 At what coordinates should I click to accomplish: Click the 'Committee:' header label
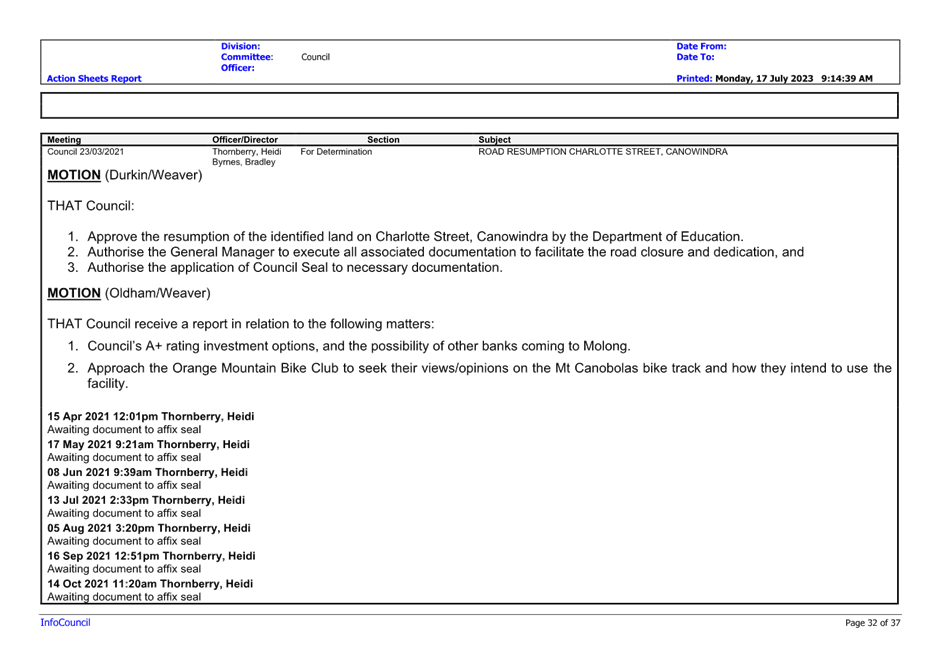247,57
